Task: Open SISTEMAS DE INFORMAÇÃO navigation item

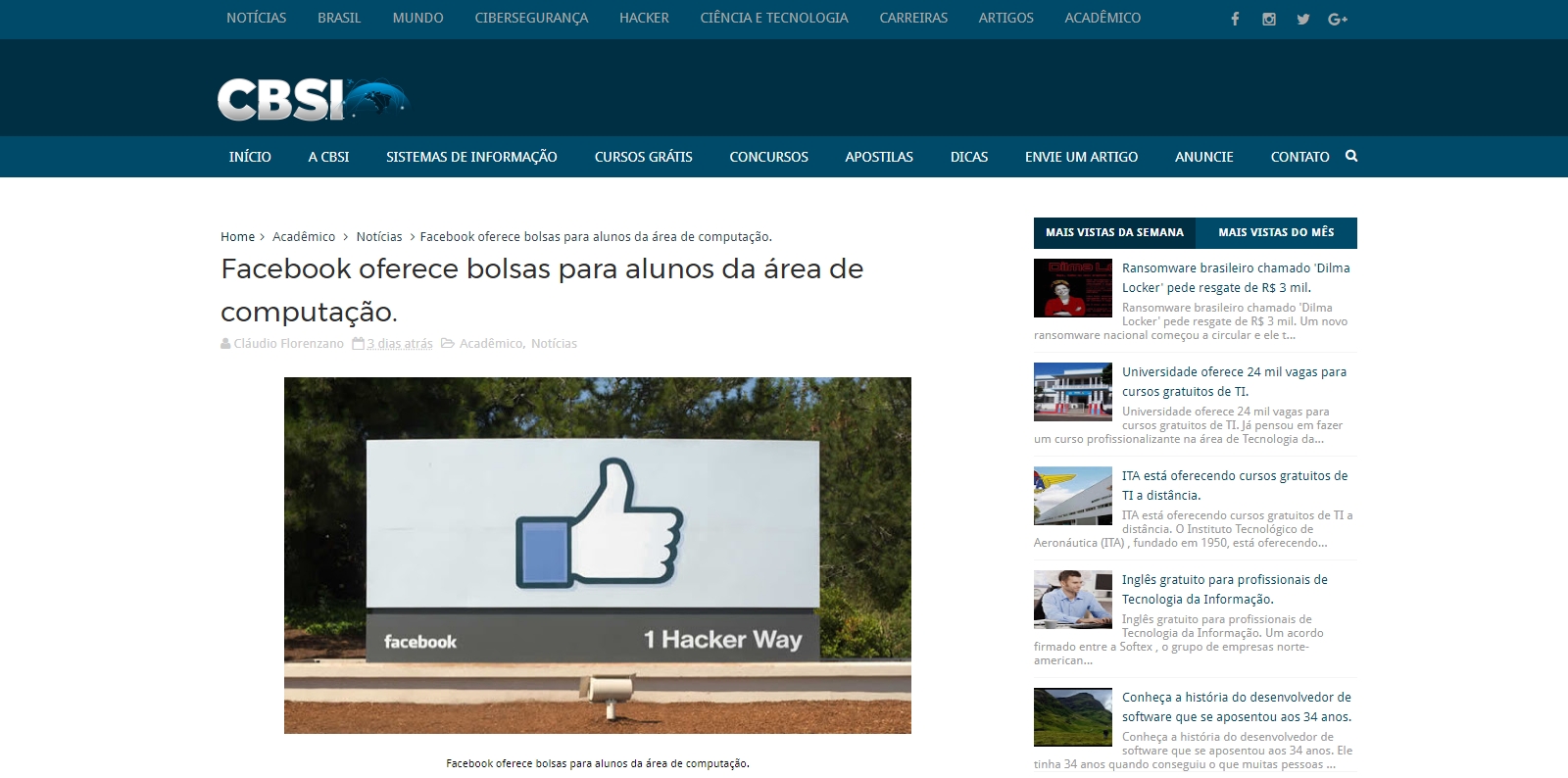Action: click(x=471, y=157)
